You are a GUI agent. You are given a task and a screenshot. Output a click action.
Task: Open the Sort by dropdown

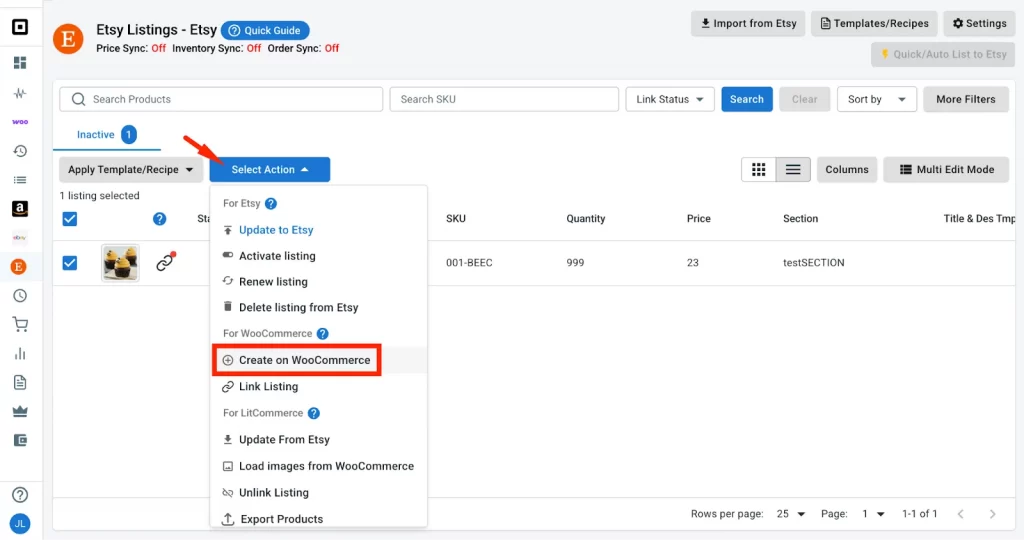[x=876, y=99]
